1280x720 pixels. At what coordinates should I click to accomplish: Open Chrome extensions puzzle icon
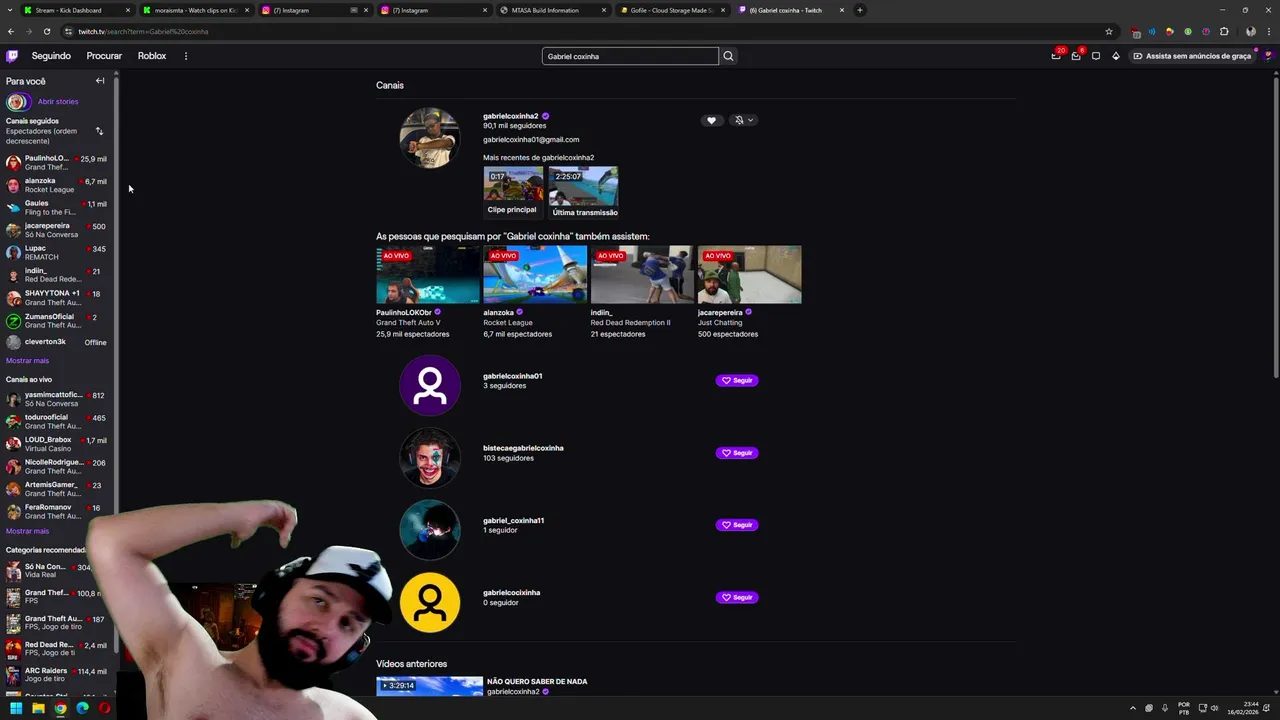[x=1224, y=31]
